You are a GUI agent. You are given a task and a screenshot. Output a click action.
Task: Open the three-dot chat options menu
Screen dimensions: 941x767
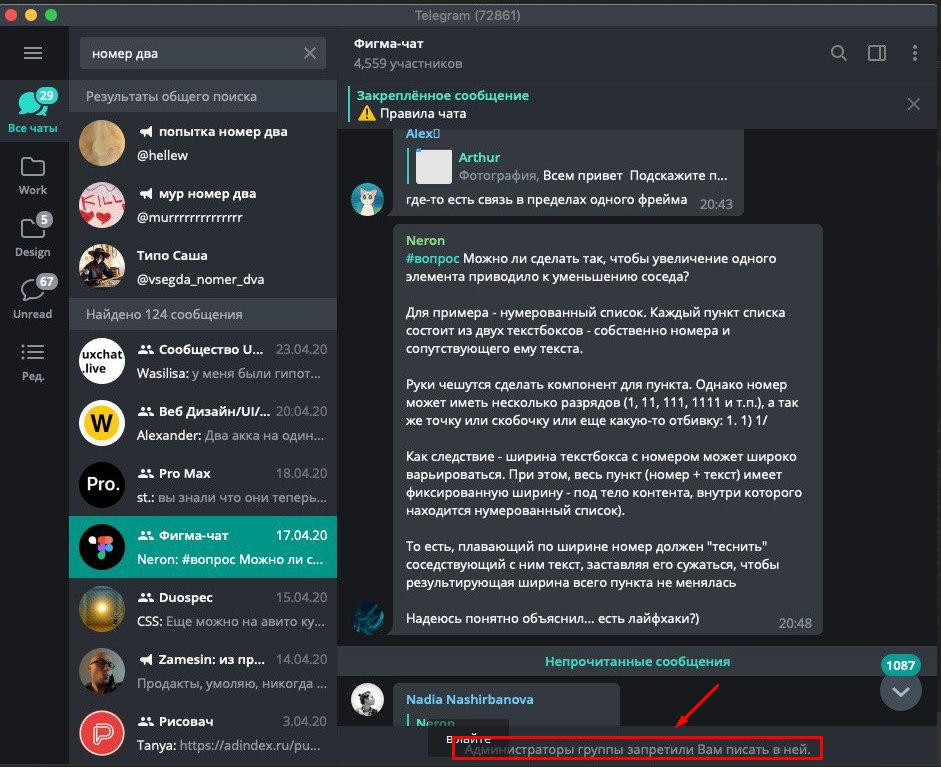click(915, 53)
